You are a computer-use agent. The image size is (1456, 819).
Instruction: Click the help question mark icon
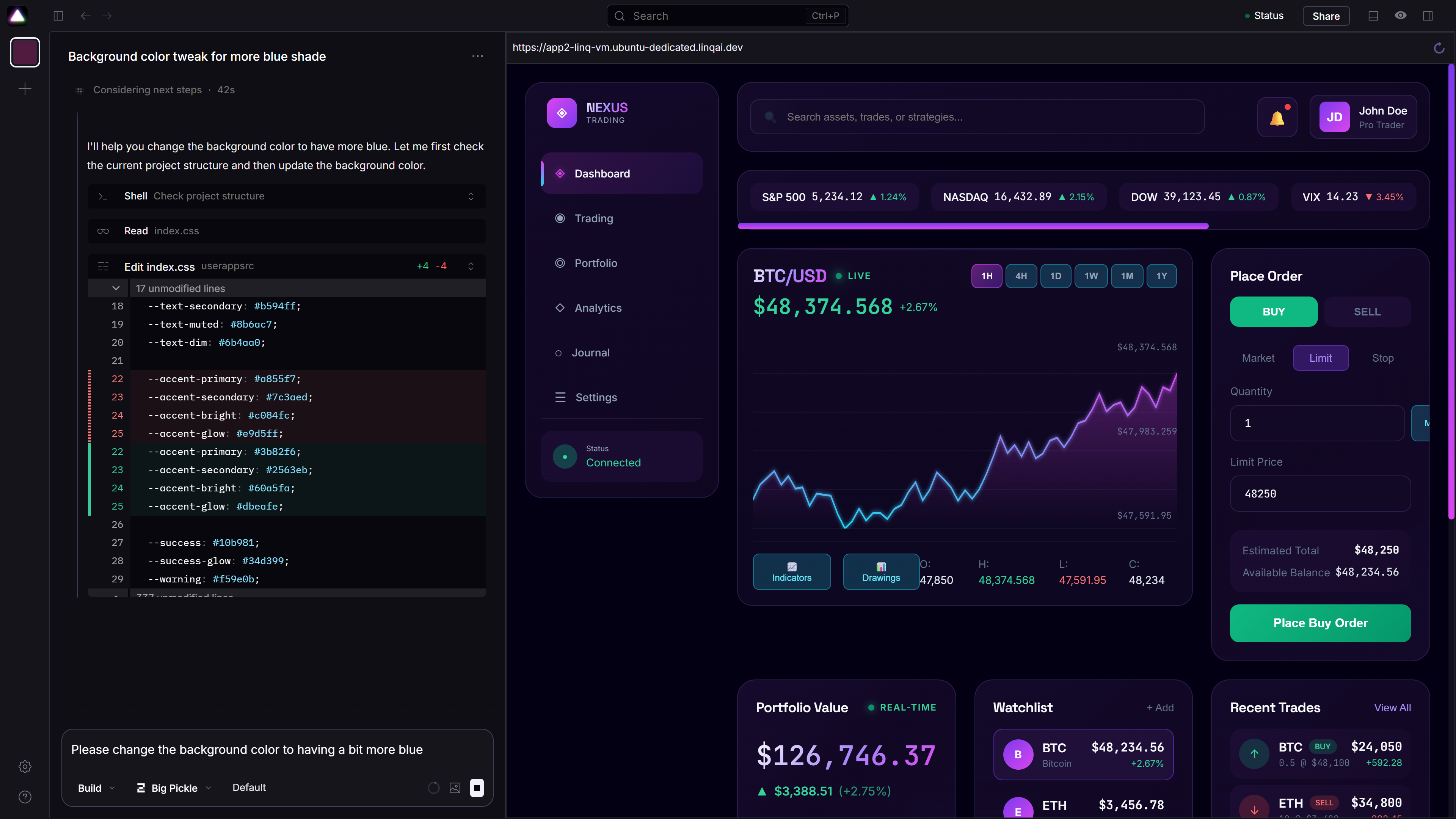[25, 797]
